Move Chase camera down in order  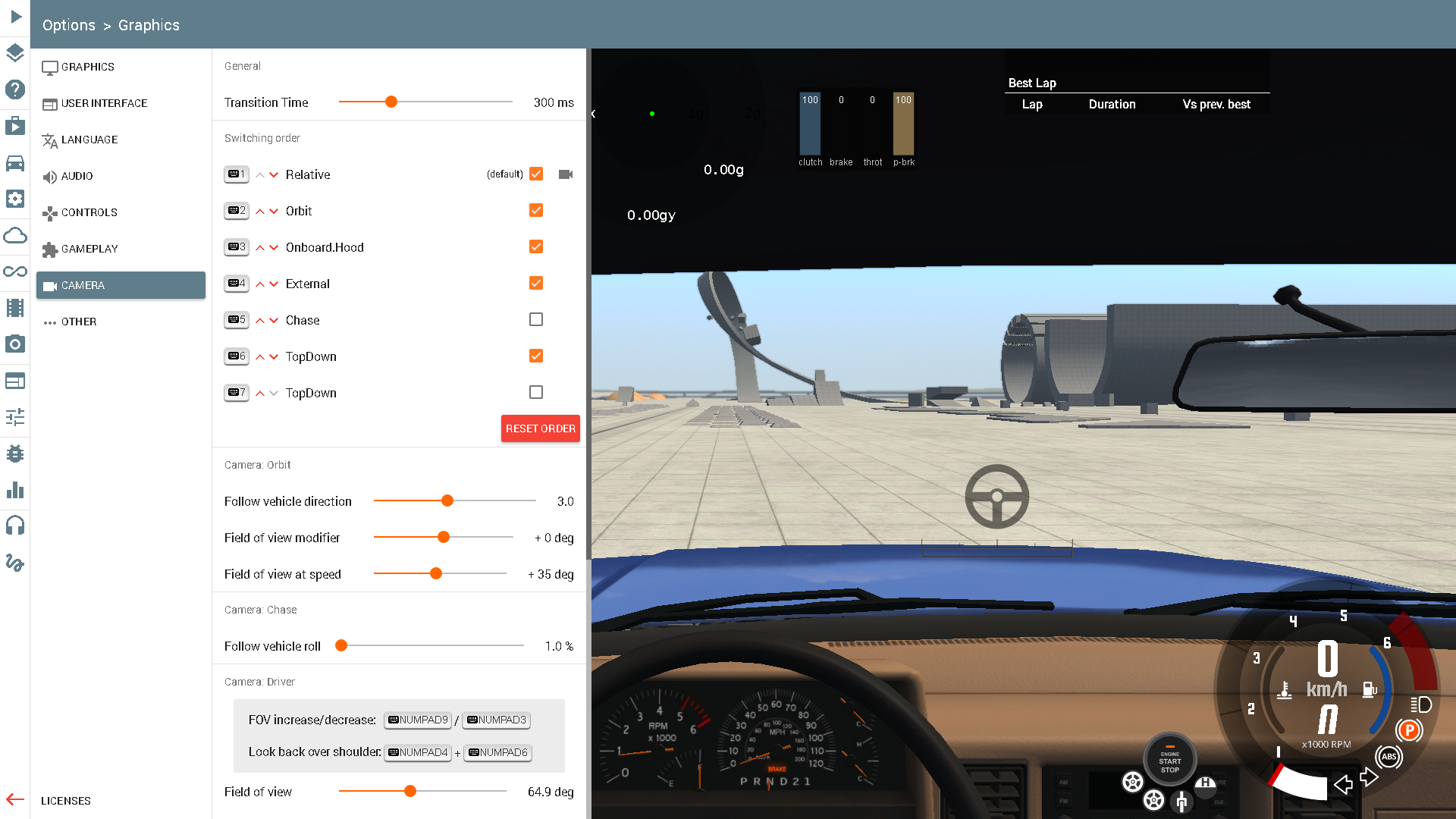[274, 321]
